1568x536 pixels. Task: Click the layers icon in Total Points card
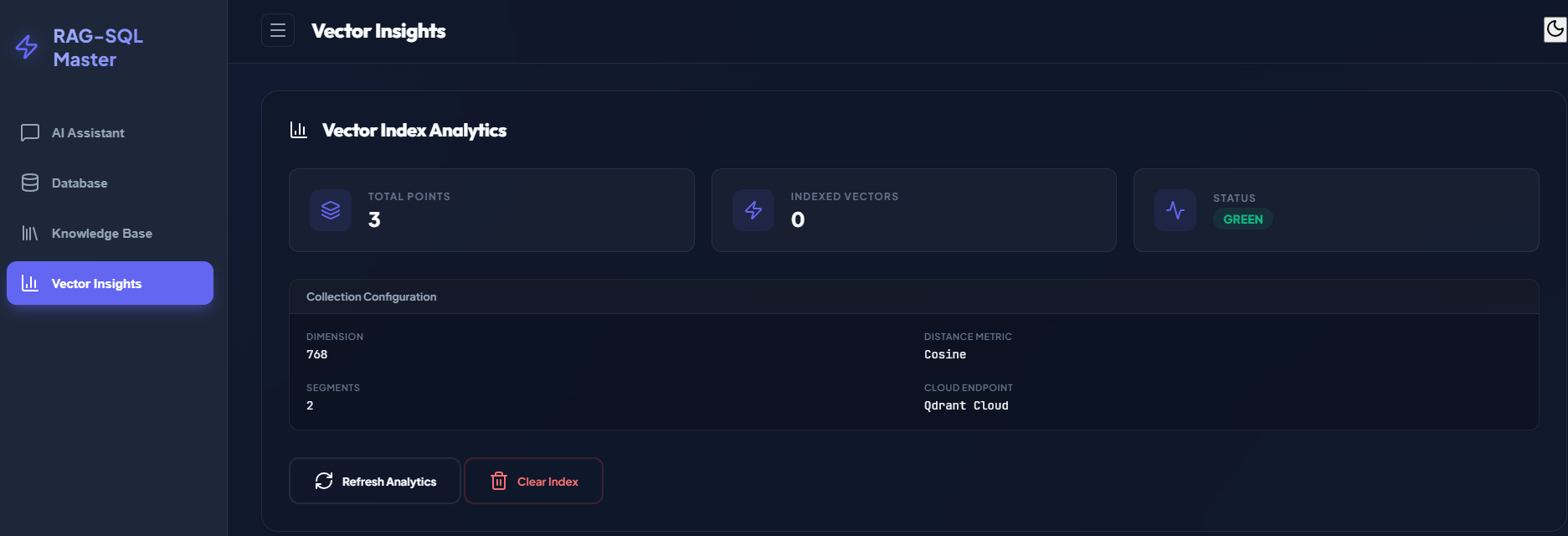click(331, 210)
